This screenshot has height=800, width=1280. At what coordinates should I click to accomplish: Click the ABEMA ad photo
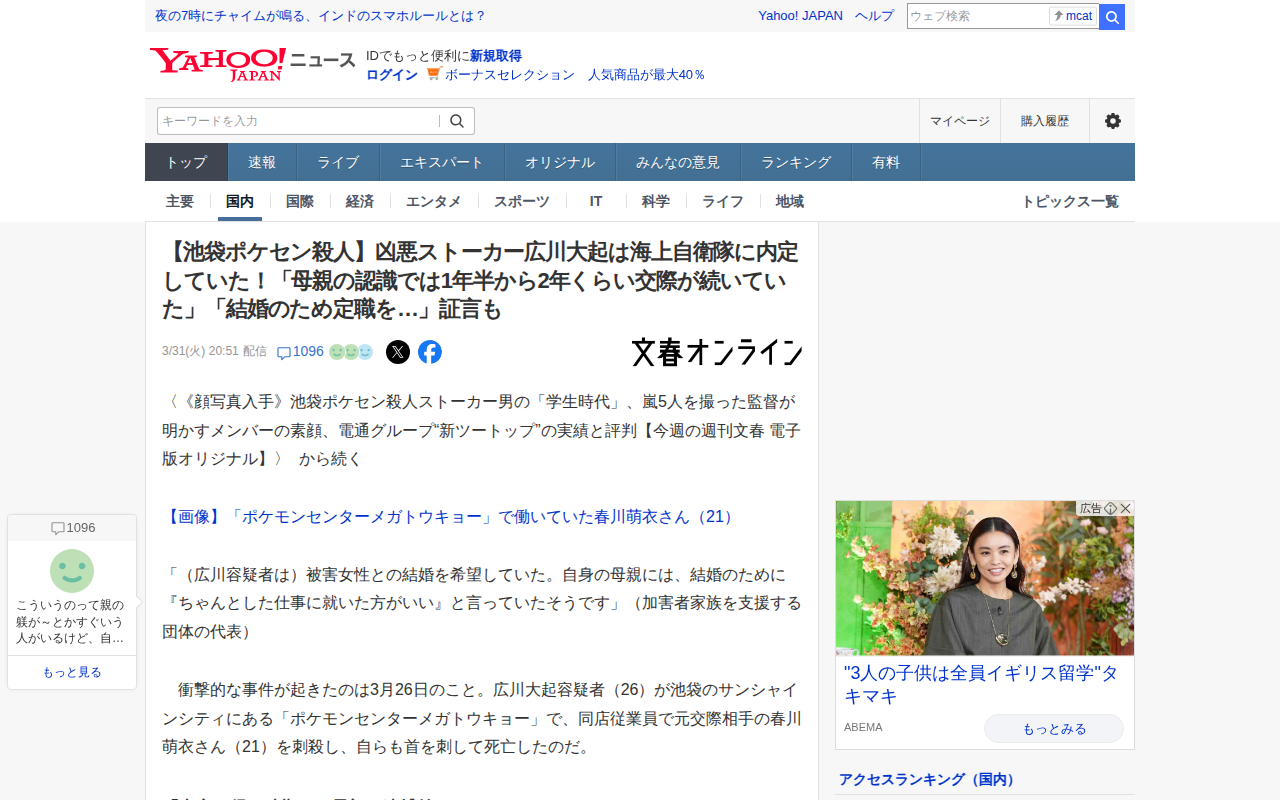[985, 578]
